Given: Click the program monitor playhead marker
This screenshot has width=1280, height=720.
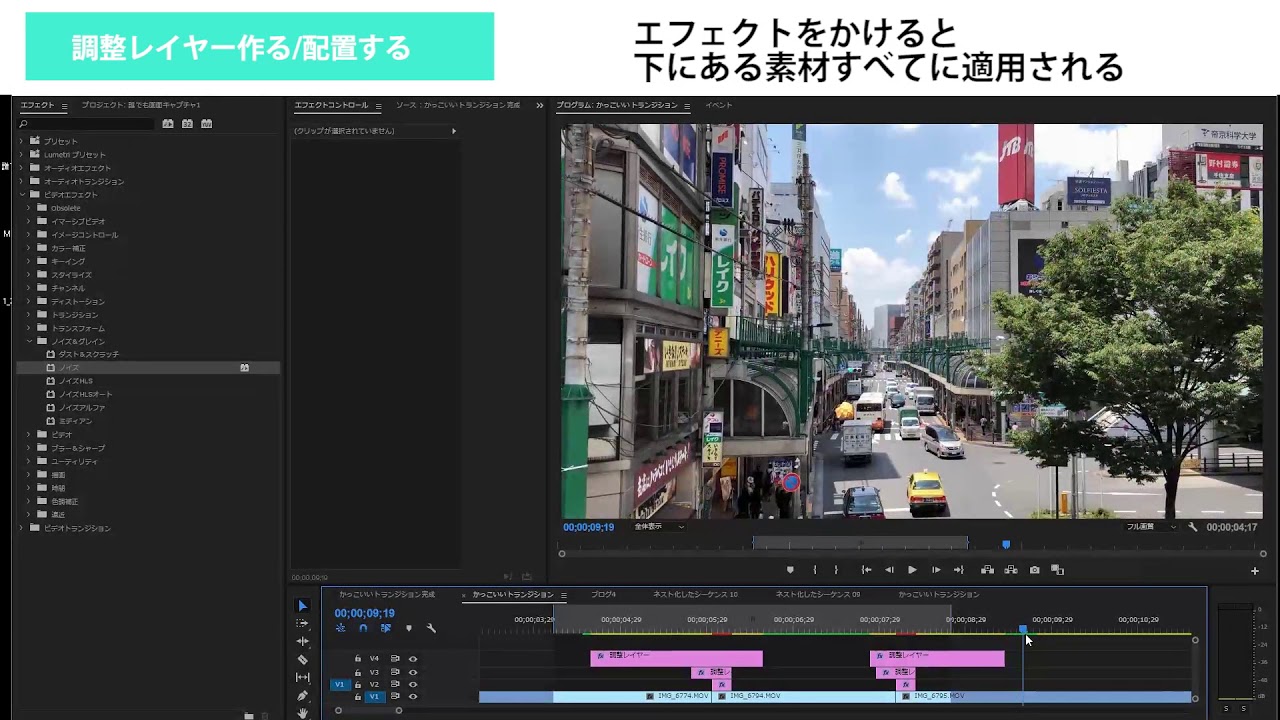Looking at the screenshot, I should pyautogui.click(x=1006, y=545).
